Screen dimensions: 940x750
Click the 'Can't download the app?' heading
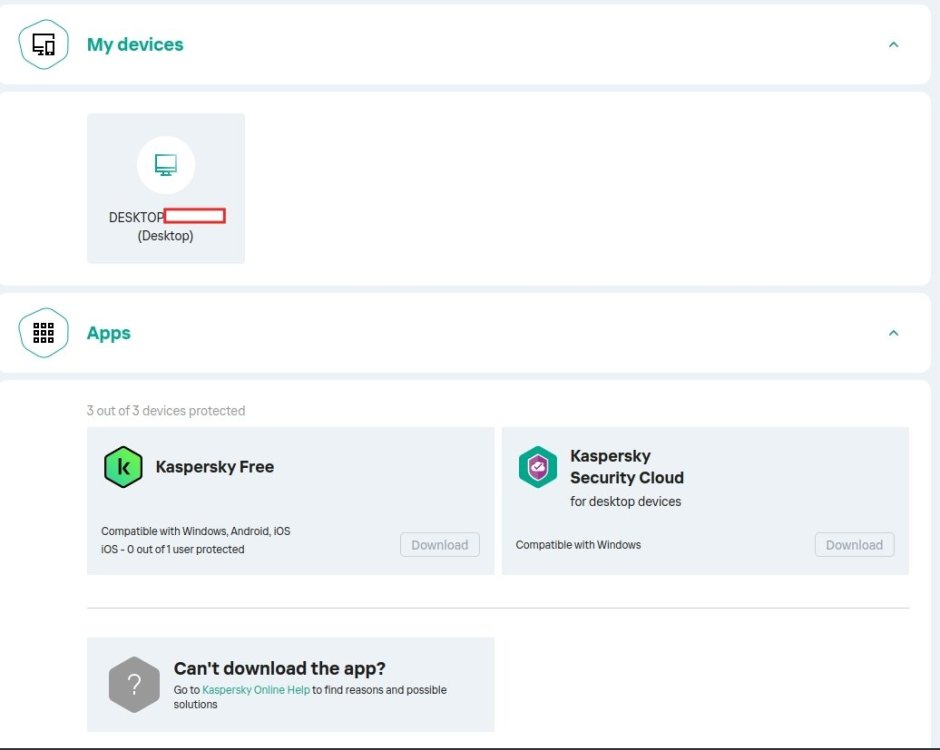tap(279, 668)
